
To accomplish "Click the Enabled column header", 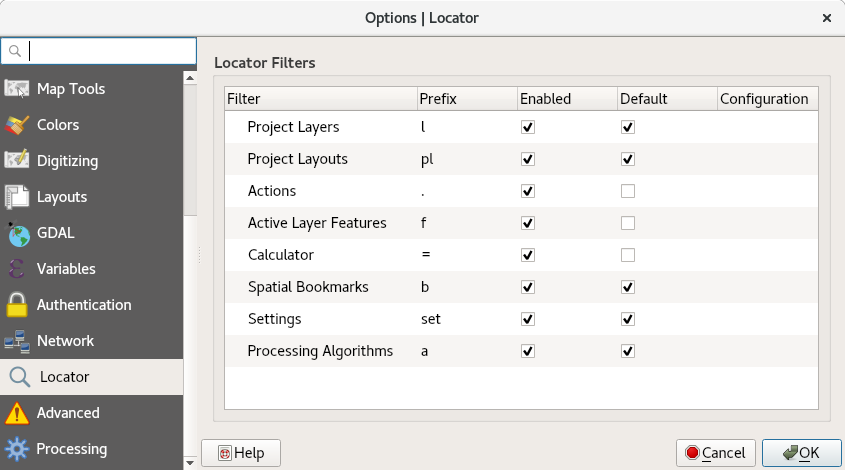I will click(567, 99).
